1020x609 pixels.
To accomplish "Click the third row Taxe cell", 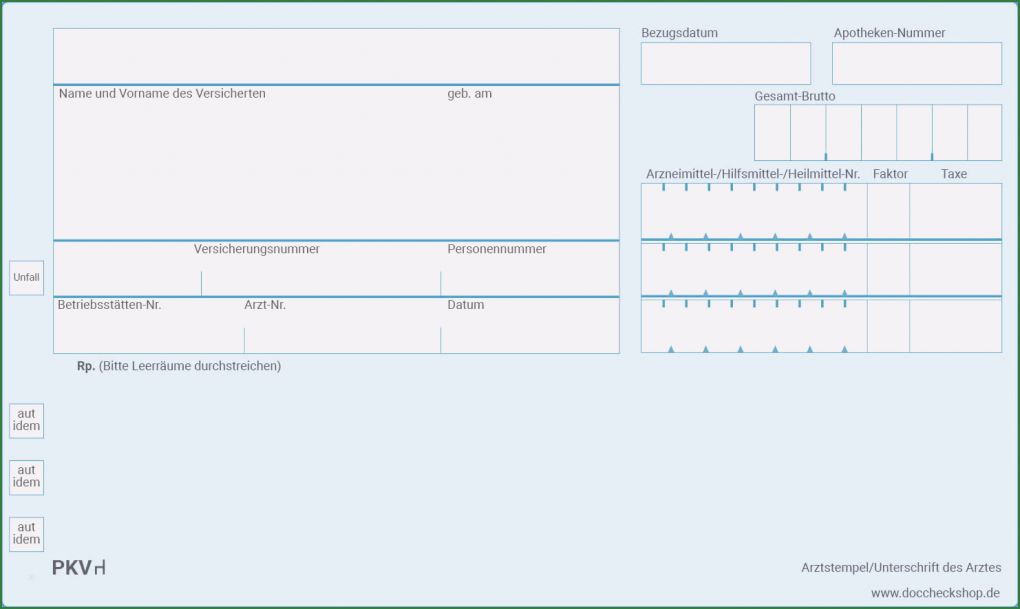I will click(955, 326).
